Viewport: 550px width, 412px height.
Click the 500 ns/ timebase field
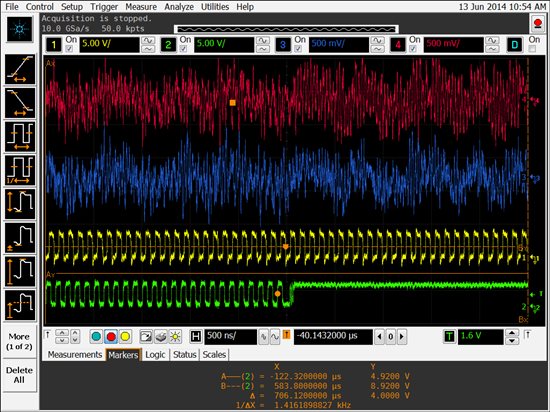(x=230, y=337)
